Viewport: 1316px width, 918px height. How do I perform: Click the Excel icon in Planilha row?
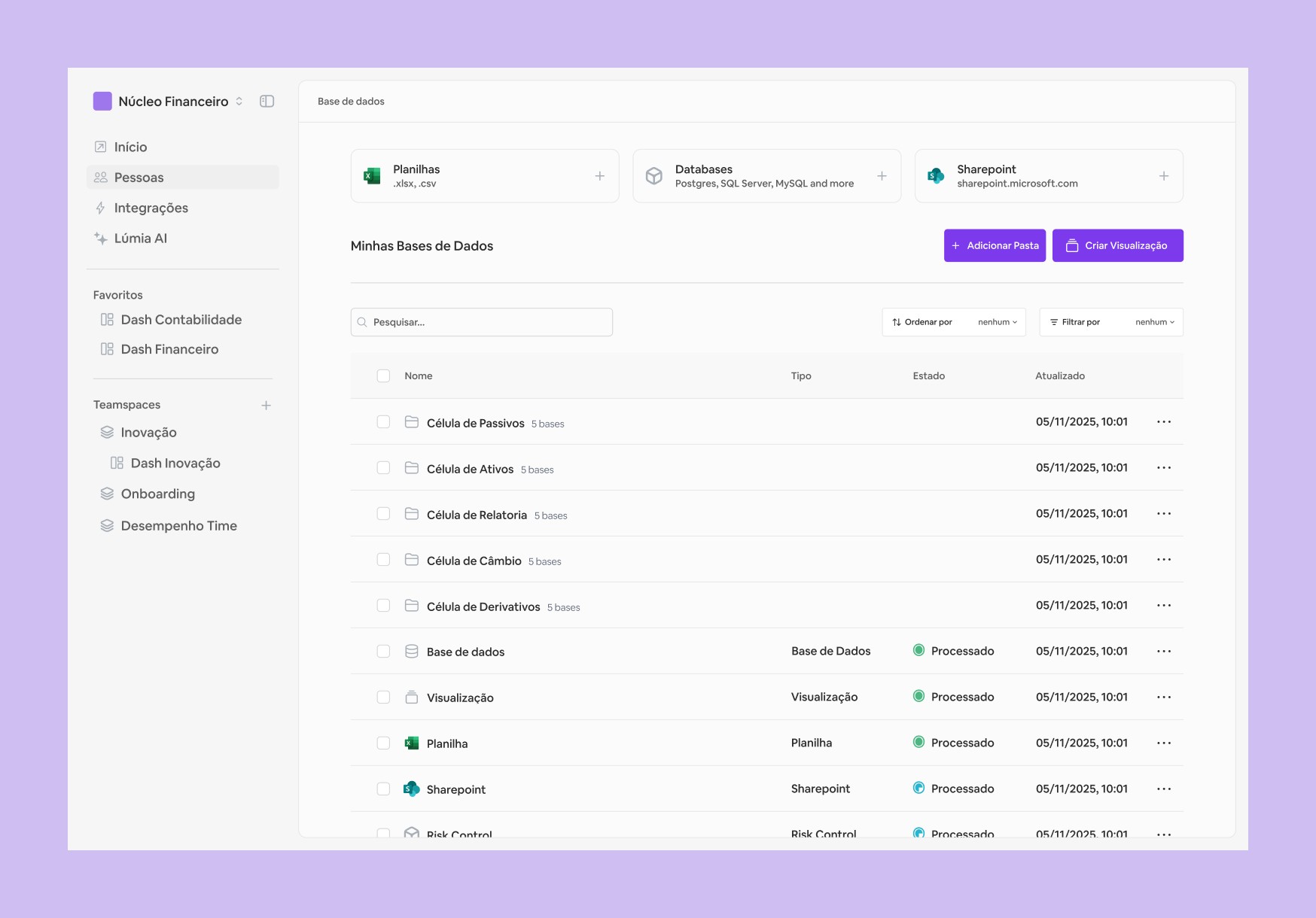click(412, 743)
